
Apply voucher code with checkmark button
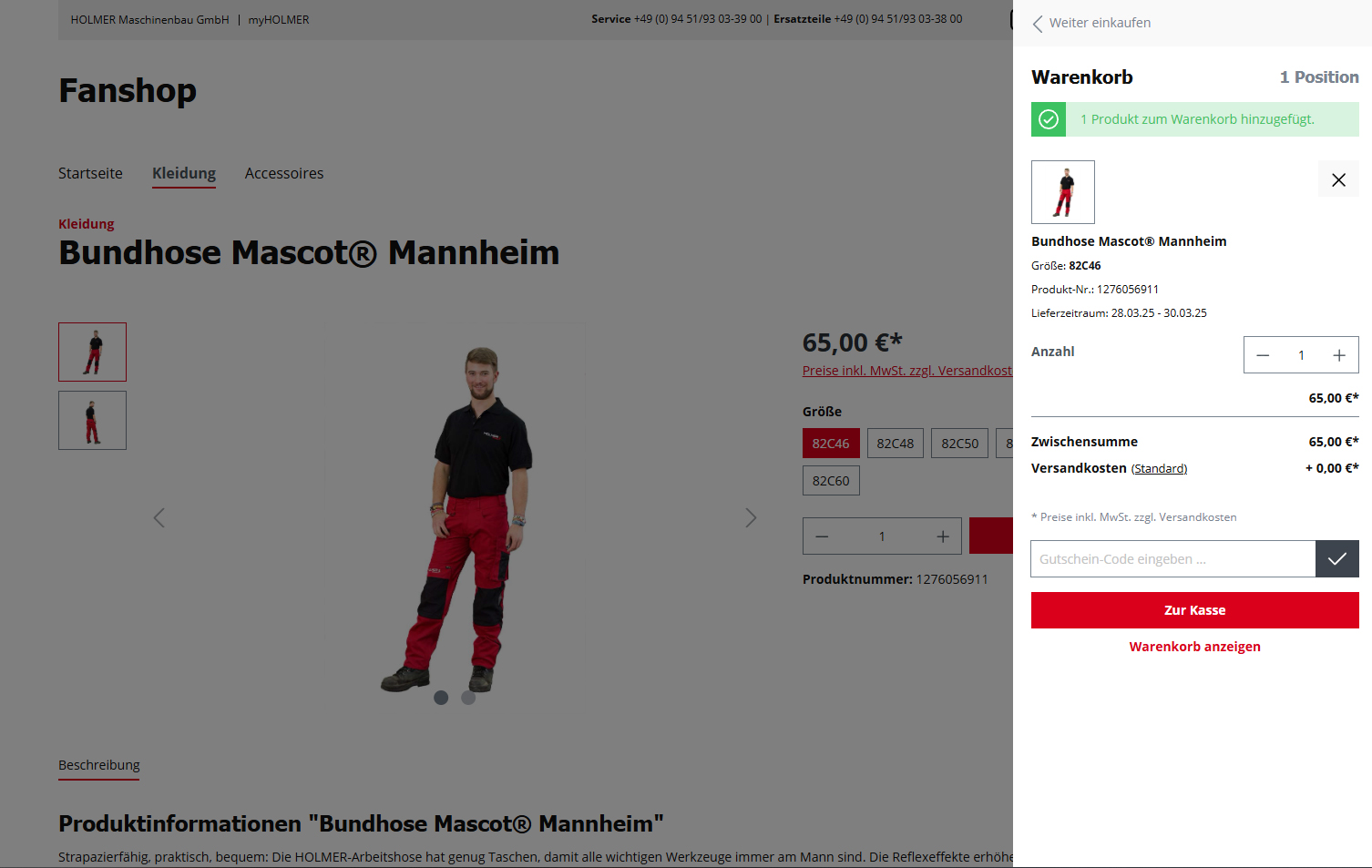[1336, 558]
